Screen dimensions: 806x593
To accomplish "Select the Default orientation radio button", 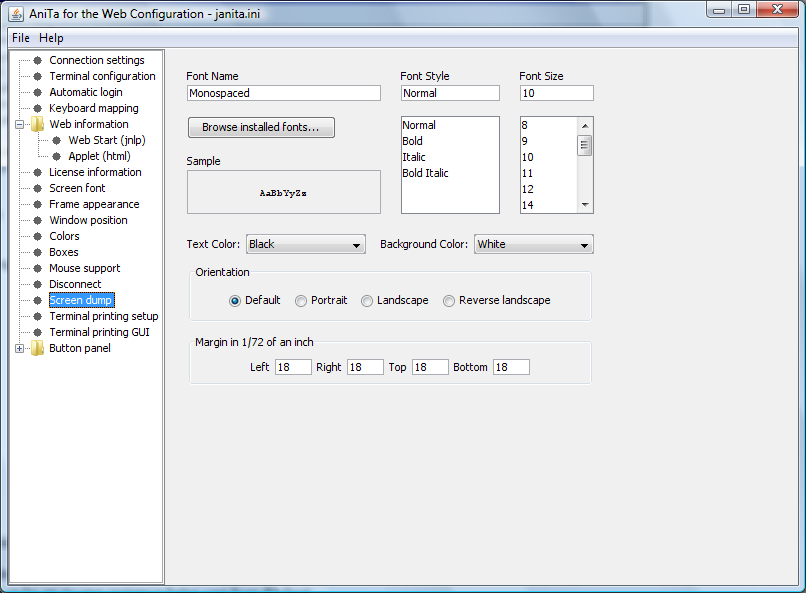I will (234, 301).
